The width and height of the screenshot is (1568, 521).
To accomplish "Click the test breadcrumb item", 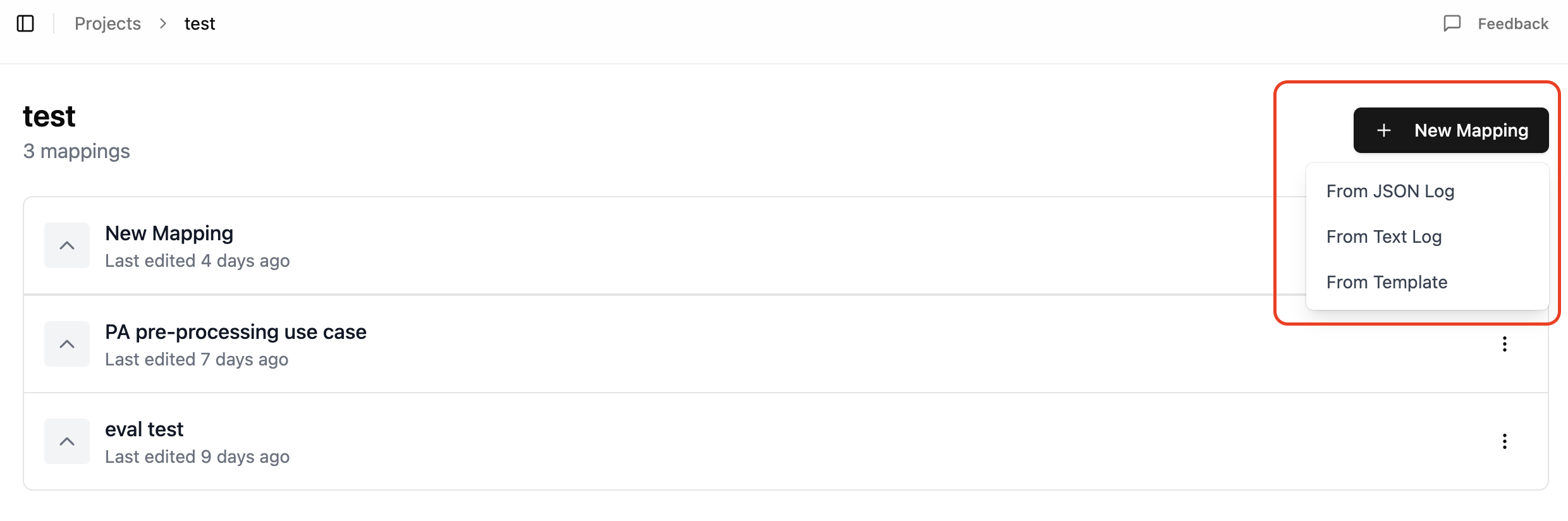I will click(200, 24).
